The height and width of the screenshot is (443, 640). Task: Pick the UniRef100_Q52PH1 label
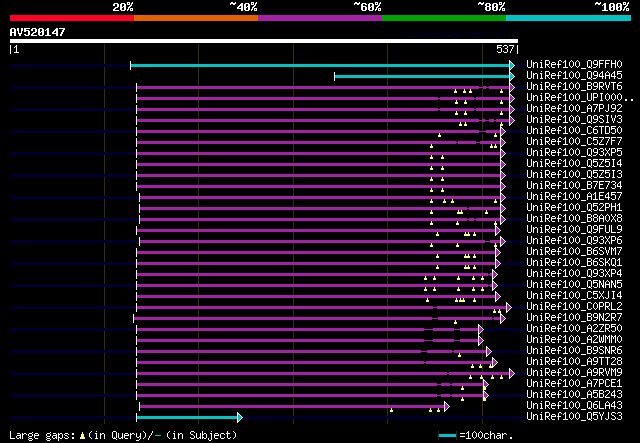tap(574, 207)
